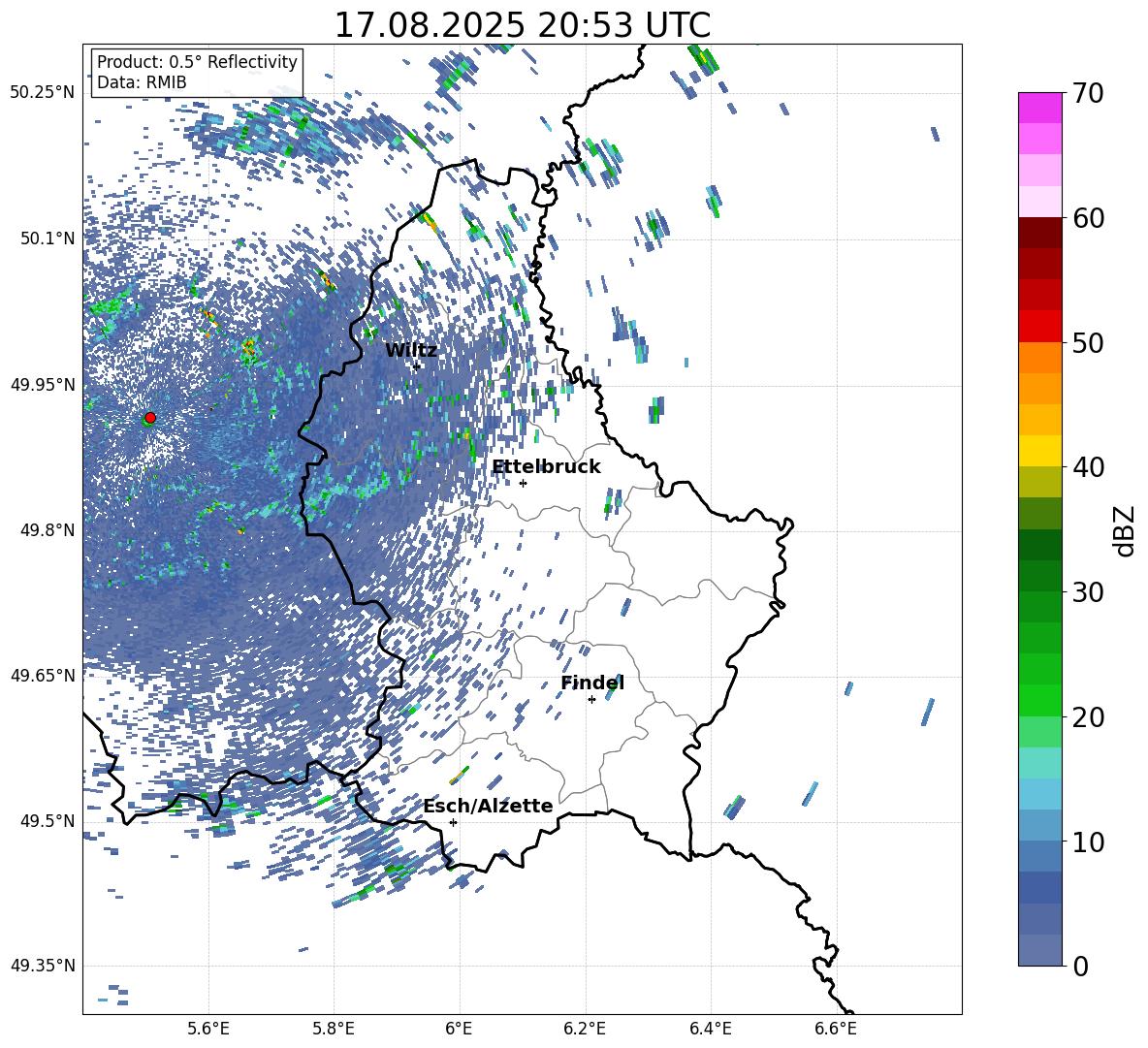The width and height of the screenshot is (1148, 1048).
Task: Click the Findel location cross marker
Action: [x=591, y=700]
